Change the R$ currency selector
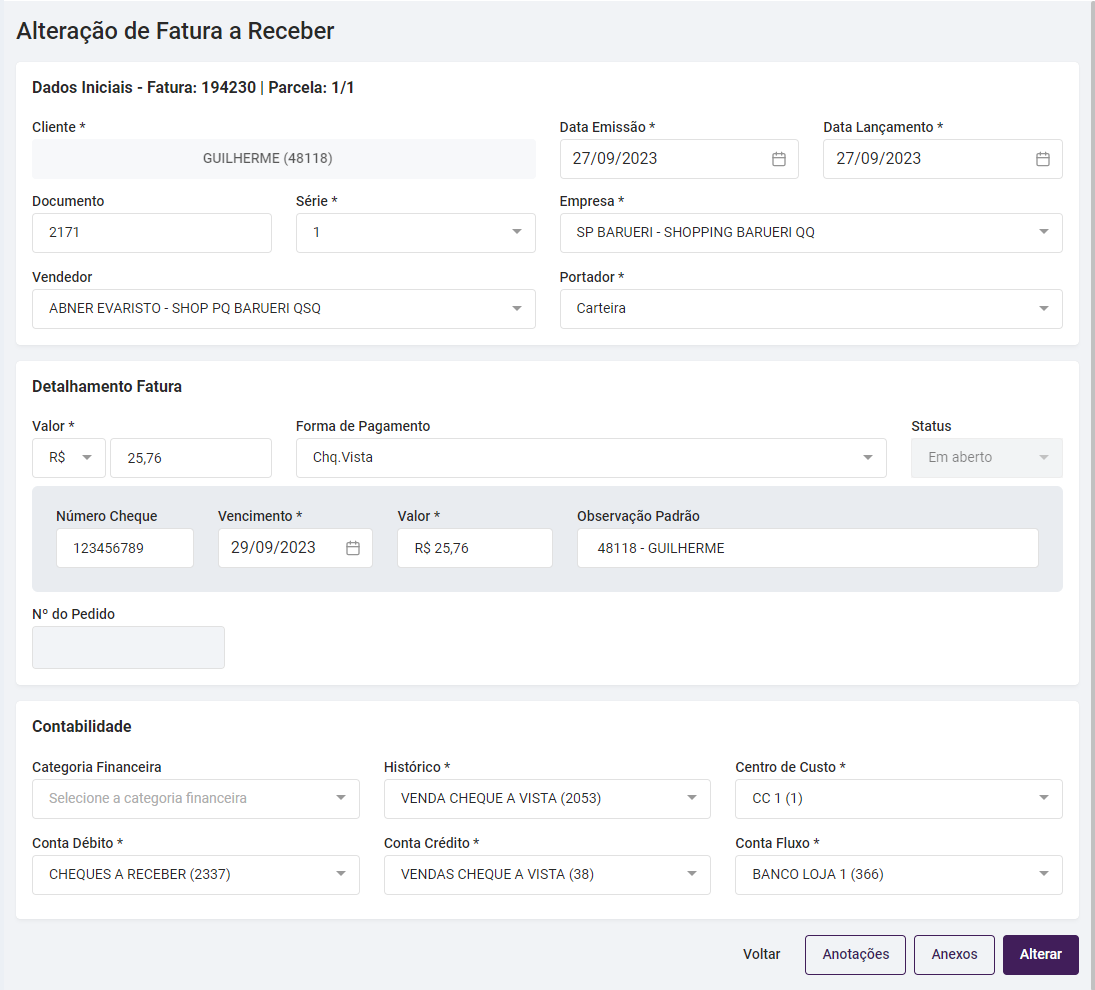Screen dimensions: 1095x990 pos(68,458)
